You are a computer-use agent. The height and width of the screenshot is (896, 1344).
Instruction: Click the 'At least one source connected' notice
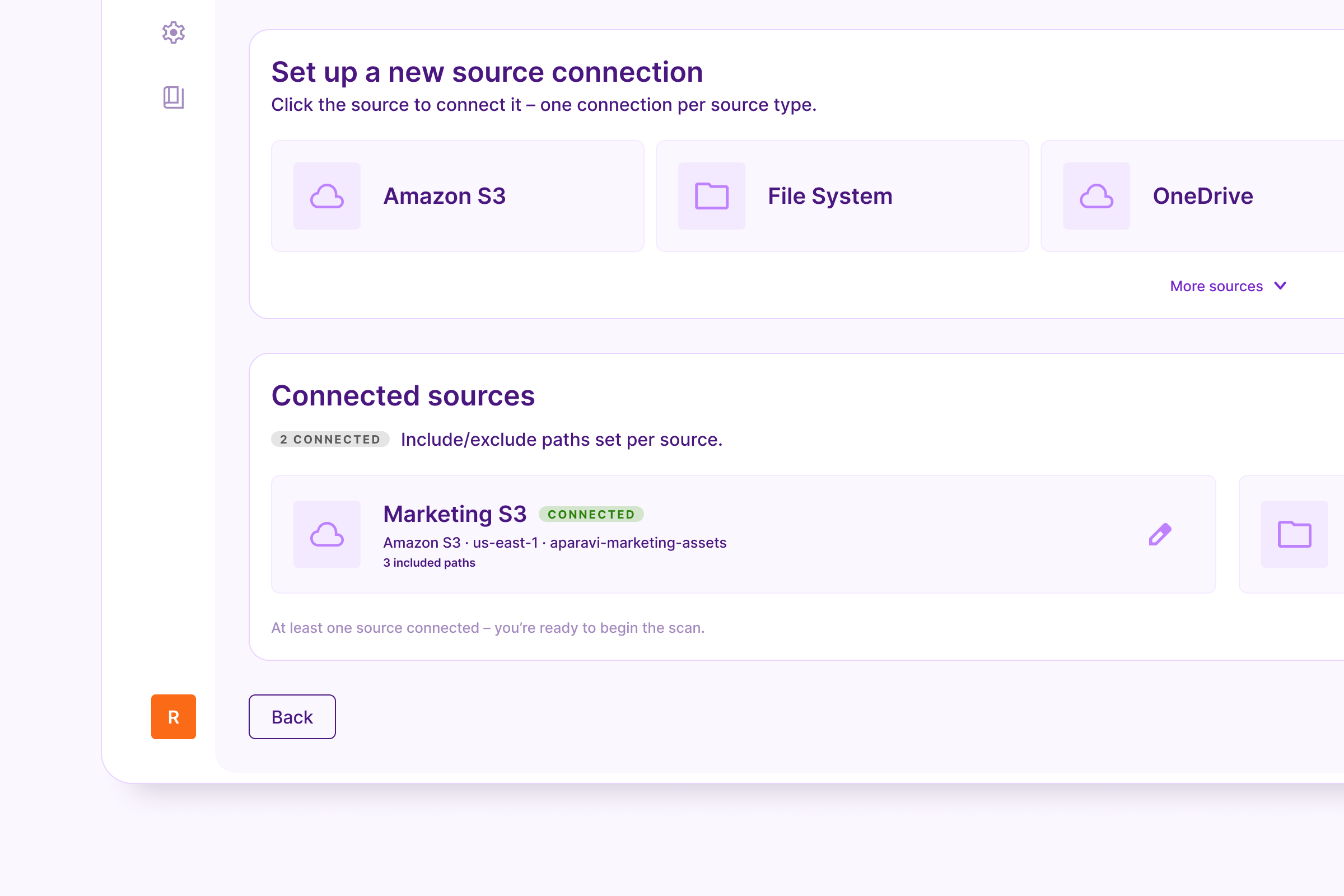[488, 627]
